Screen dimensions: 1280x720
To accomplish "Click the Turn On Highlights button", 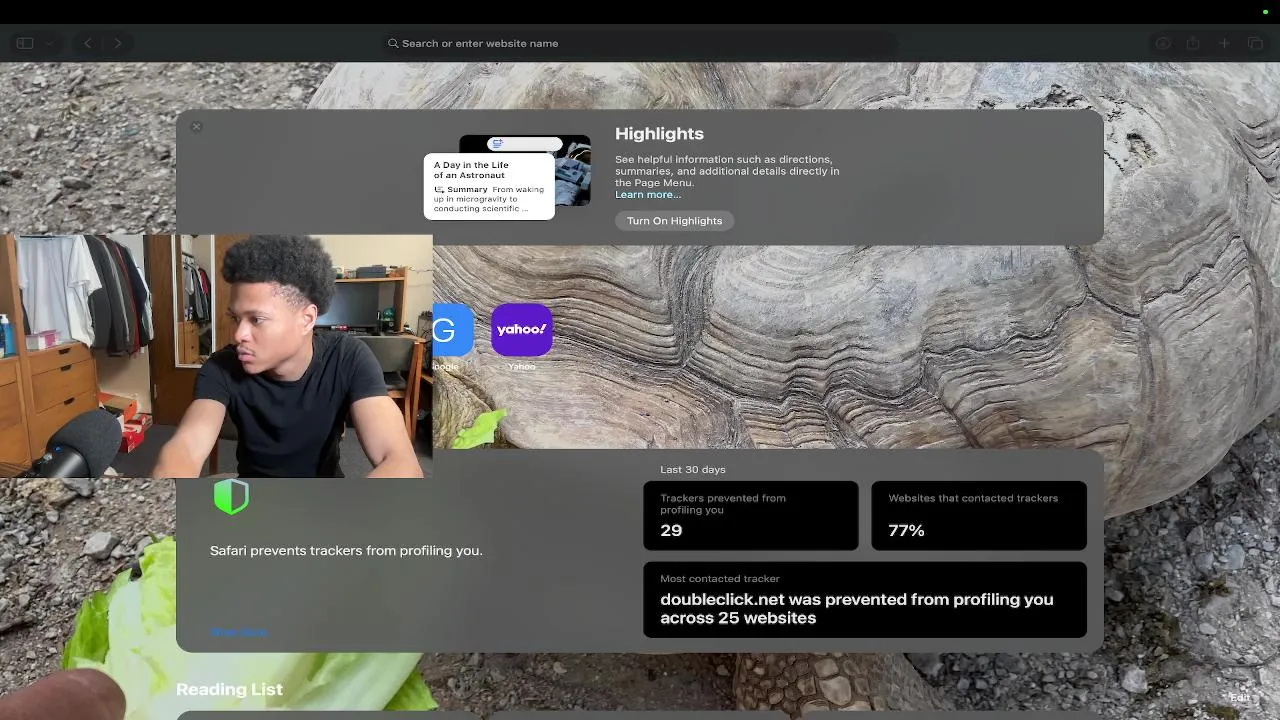I will pyautogui.click(x=674, y=221).
